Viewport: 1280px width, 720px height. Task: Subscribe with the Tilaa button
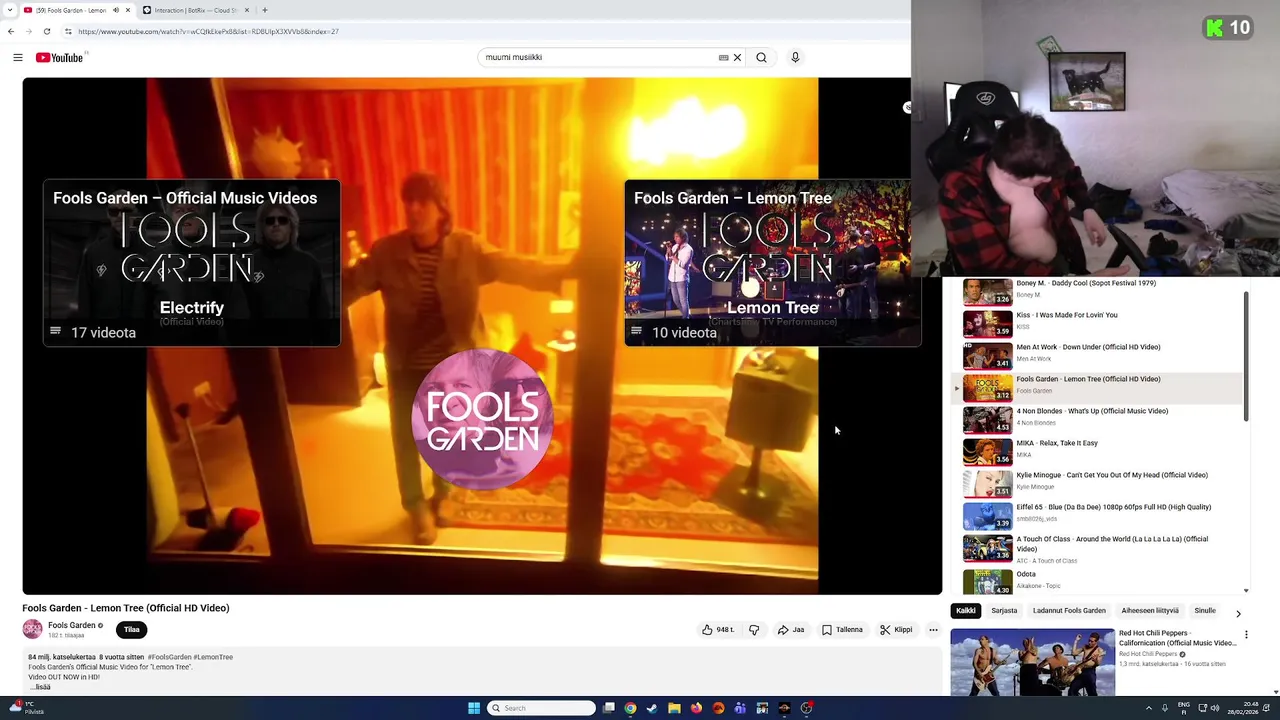tap(132, 629)
